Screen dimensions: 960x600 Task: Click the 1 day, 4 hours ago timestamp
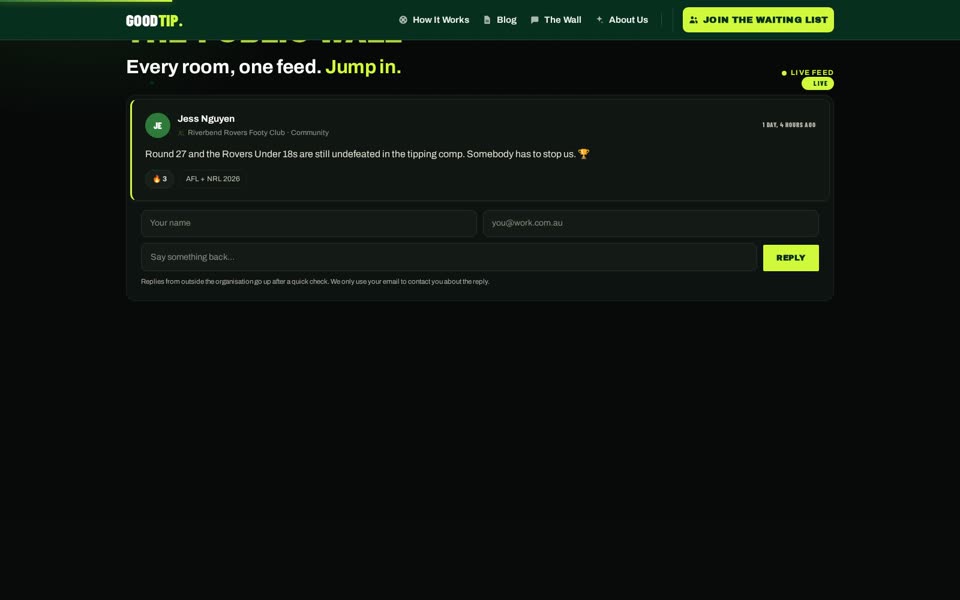tap(789, 125)
